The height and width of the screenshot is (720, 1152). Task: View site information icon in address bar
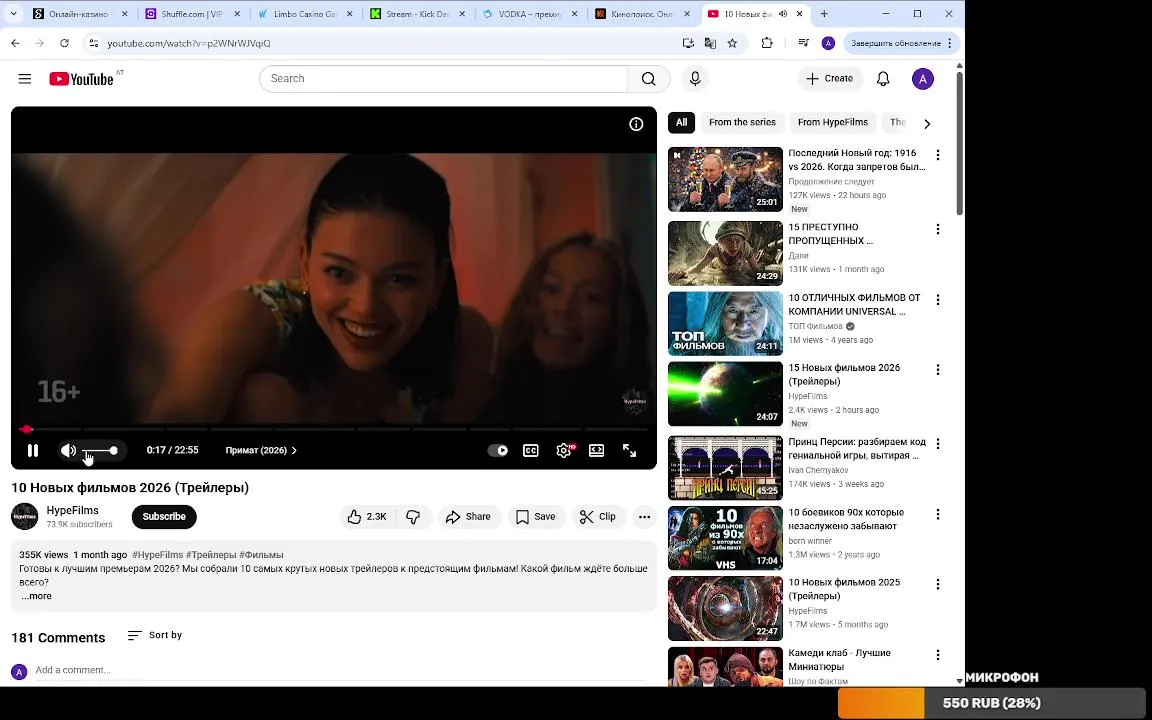point(93,43)
